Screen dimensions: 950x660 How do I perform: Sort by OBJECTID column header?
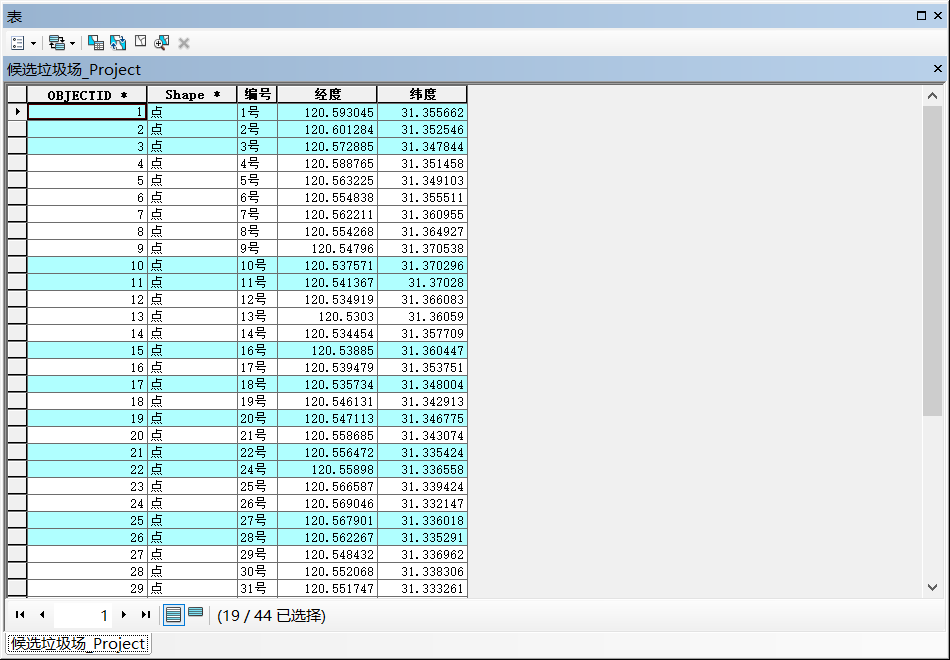pos(87,95)
